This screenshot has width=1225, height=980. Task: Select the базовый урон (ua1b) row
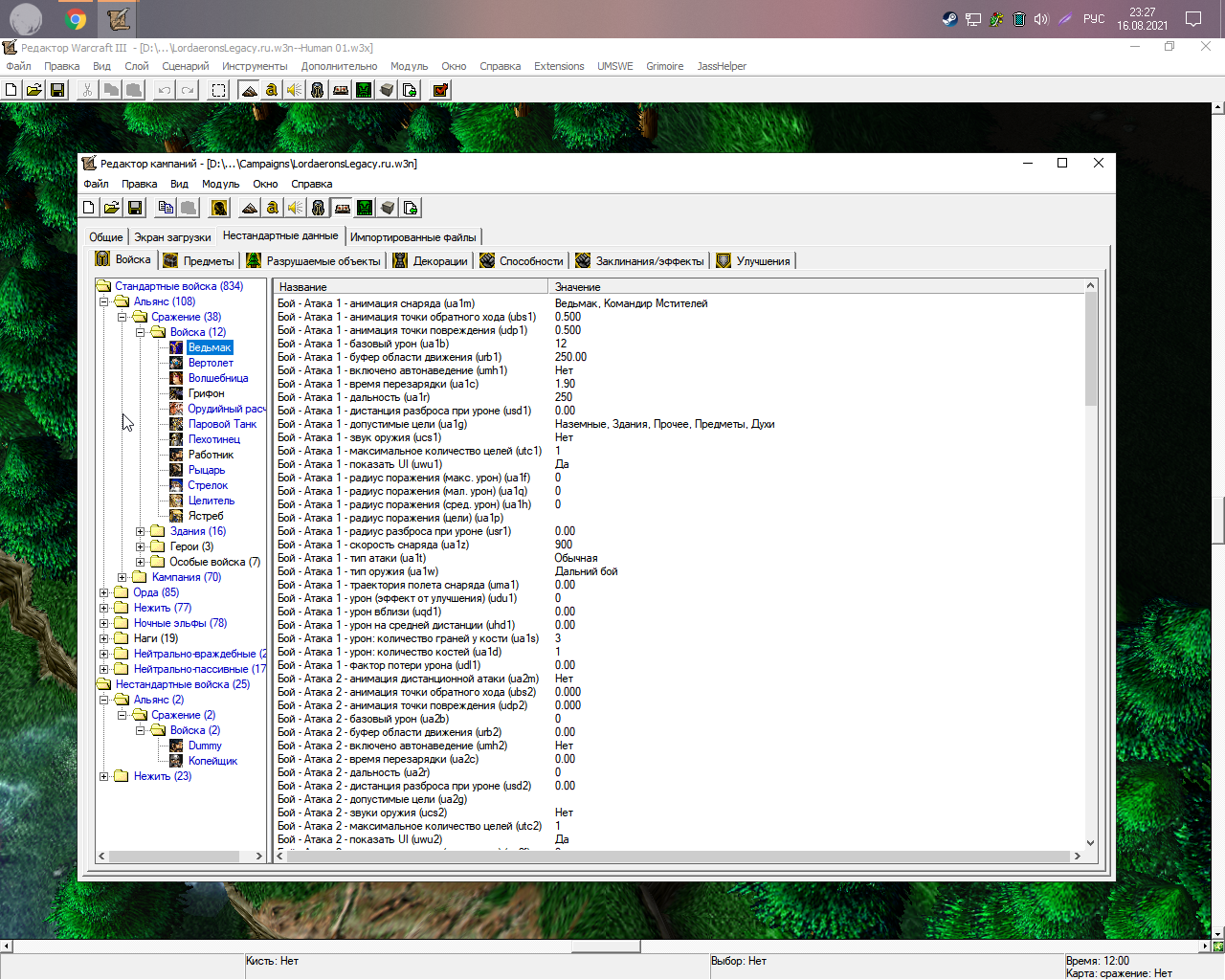(679, 344)
